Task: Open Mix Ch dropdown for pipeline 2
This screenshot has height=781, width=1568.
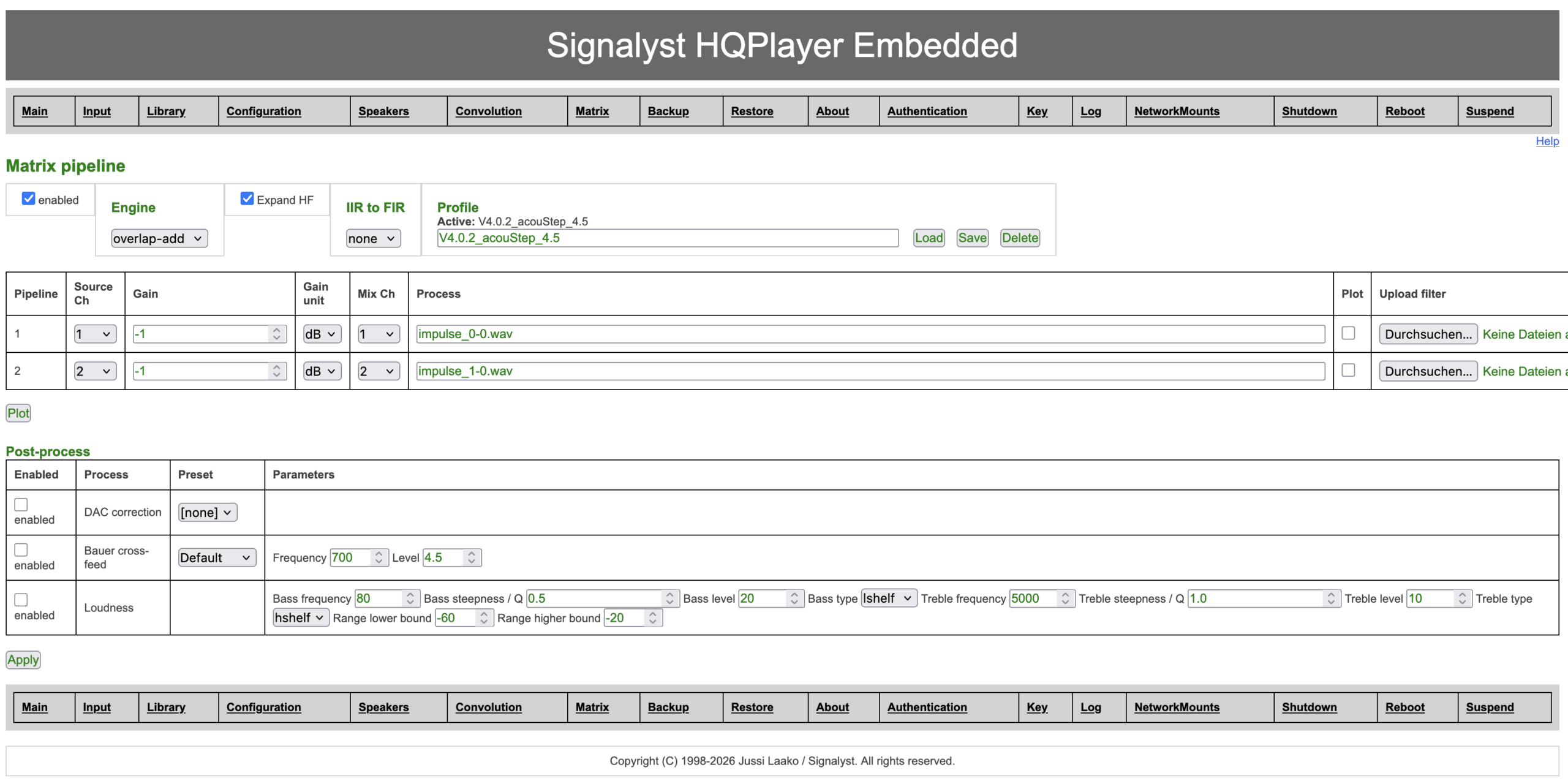Action: 379,371
